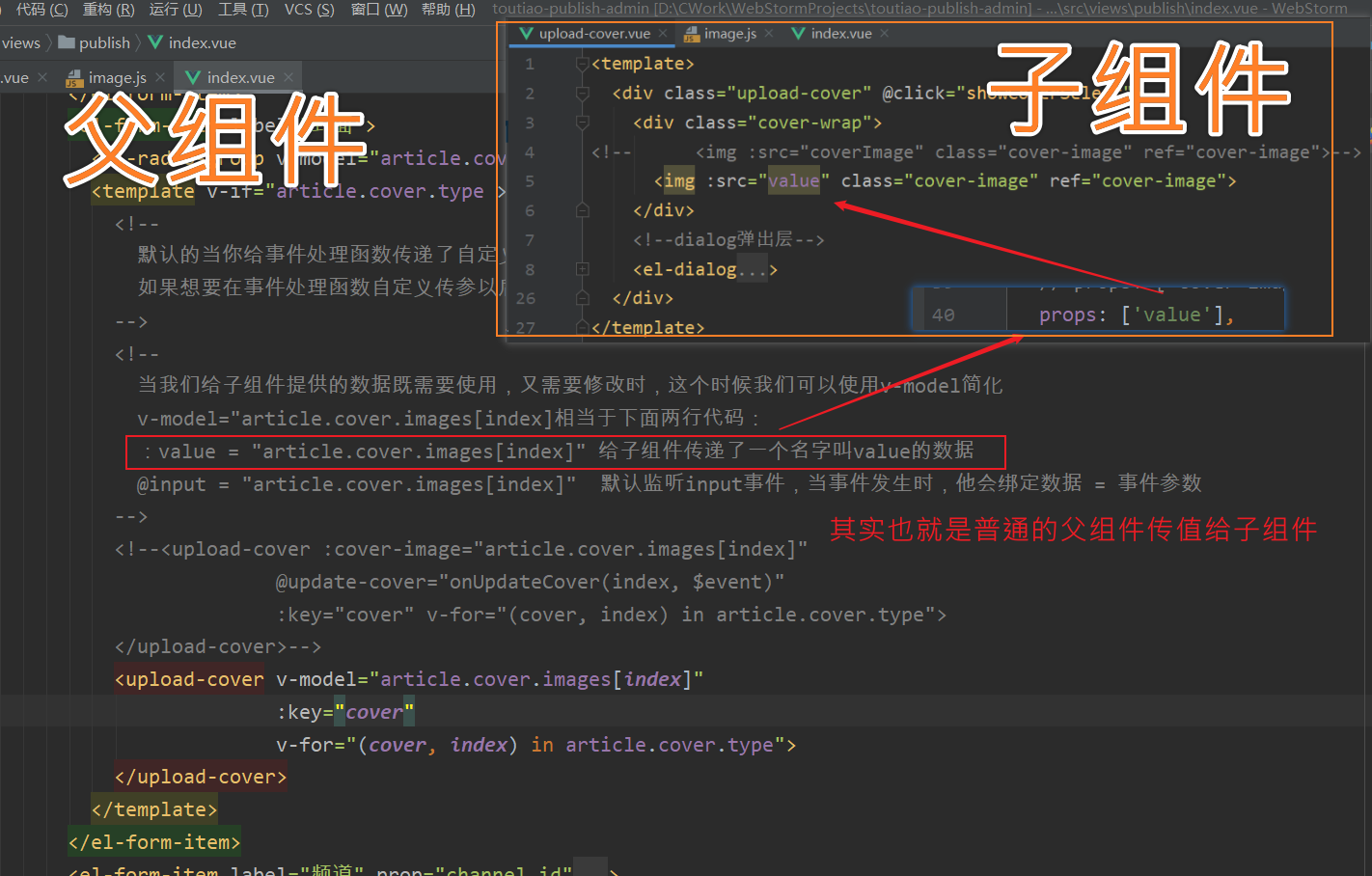Click the collapsed '...' placeholder after el-dialog
The height and width of the screenshot is (876, 1372).
coord(752,270)
